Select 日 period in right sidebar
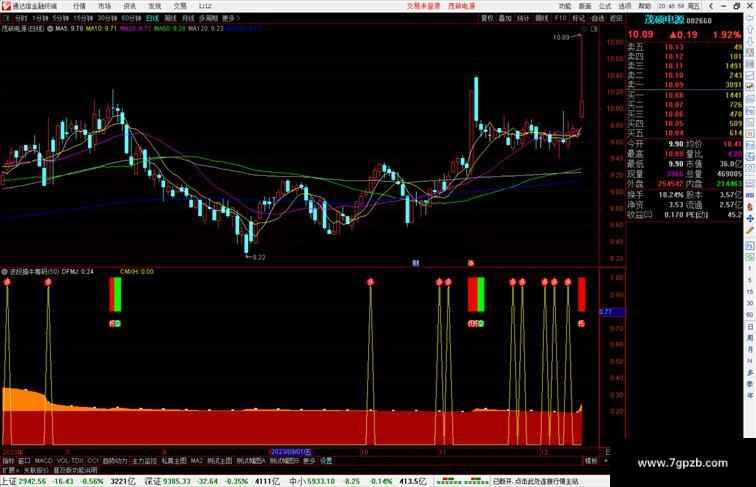This screenshot has height=487, width=756. coord(750,327)
